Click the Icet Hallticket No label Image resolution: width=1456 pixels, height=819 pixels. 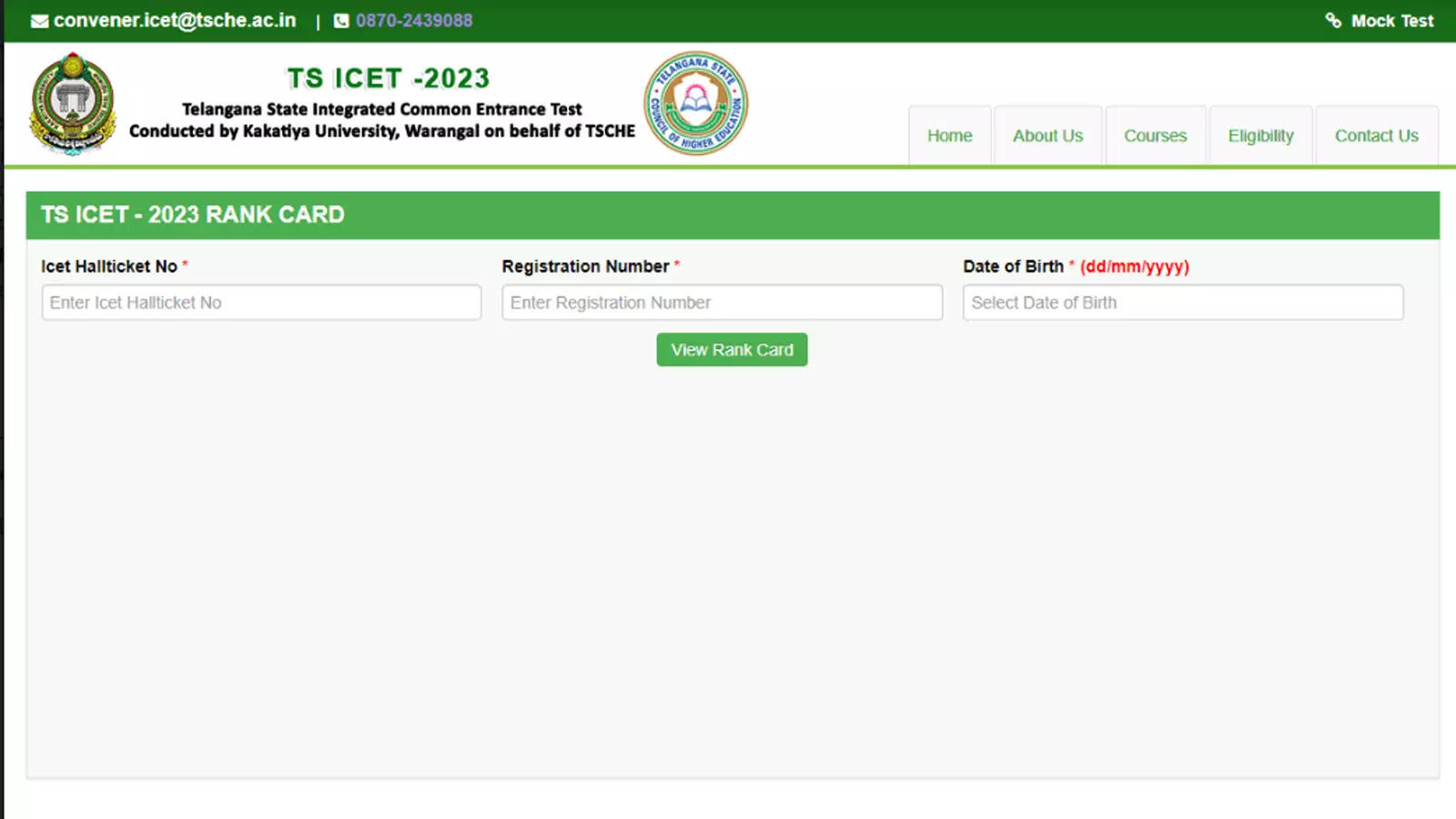pos(109,267)
